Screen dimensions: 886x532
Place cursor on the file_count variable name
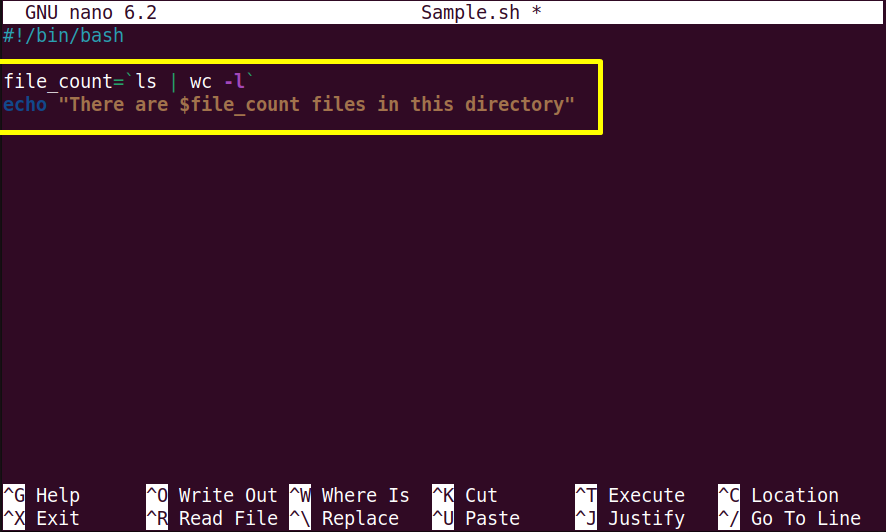(x=58, y=81)
